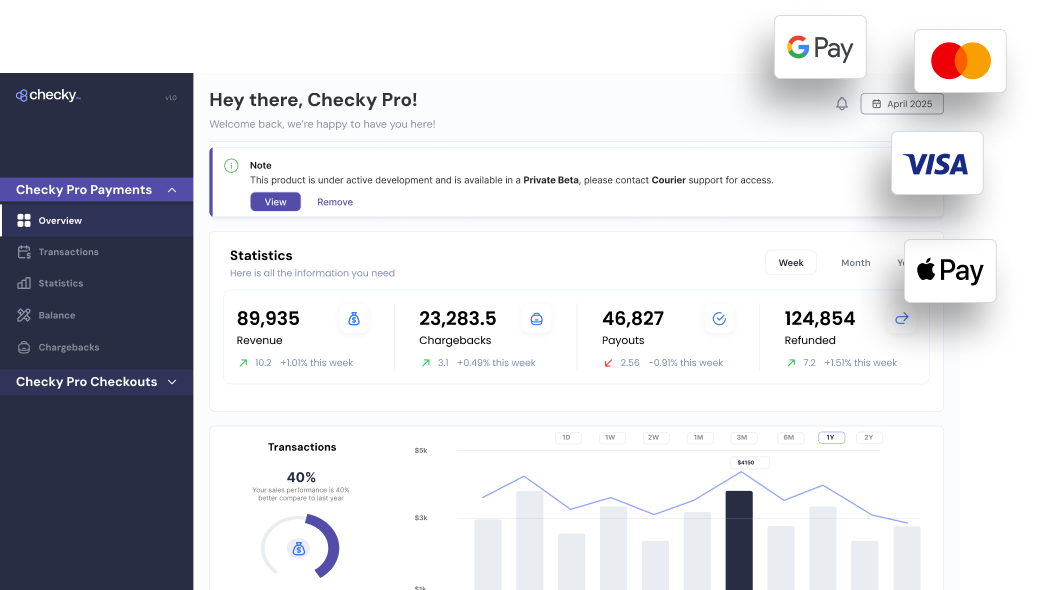Click the Remove link in the note
This screenshot has width=1048, height=590.
335,202
